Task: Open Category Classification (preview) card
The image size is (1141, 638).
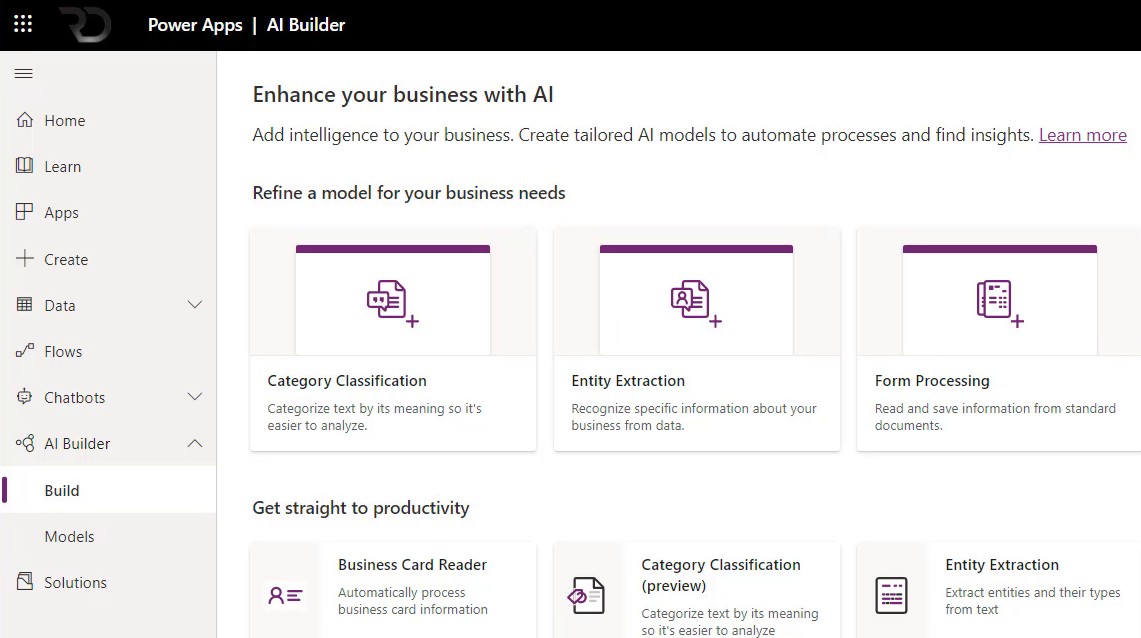Action: (x=696, y=590)
